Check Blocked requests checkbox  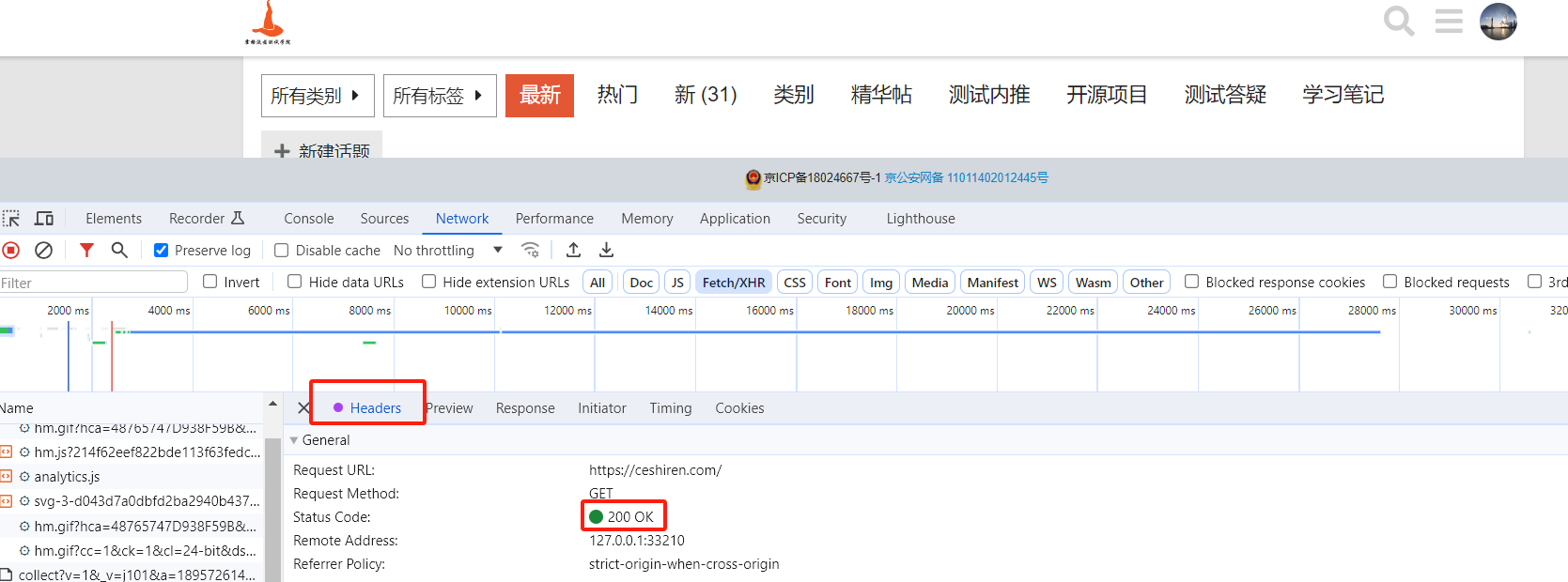[x=1390, y=282]
